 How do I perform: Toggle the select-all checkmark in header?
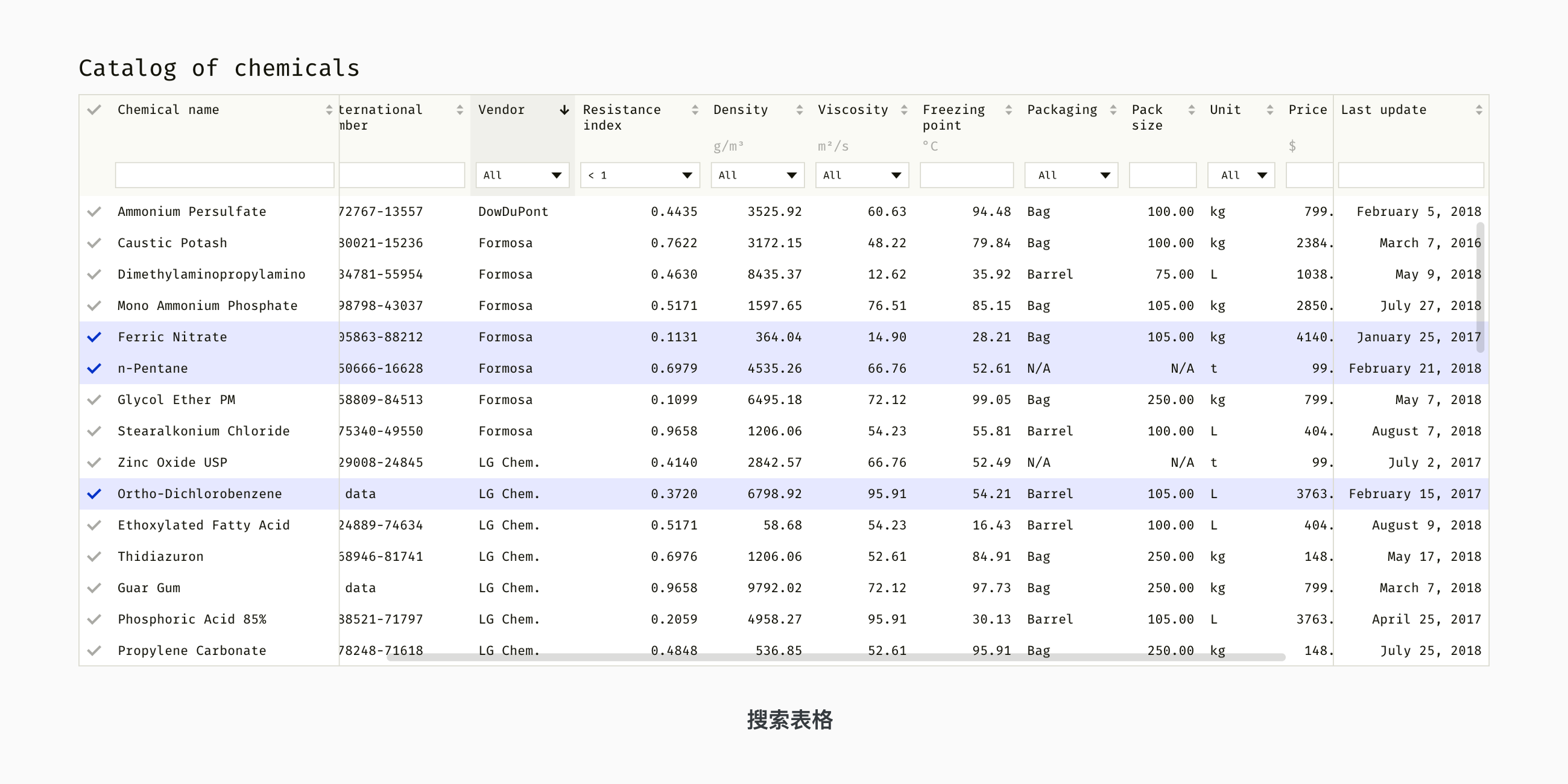(94, 110)
